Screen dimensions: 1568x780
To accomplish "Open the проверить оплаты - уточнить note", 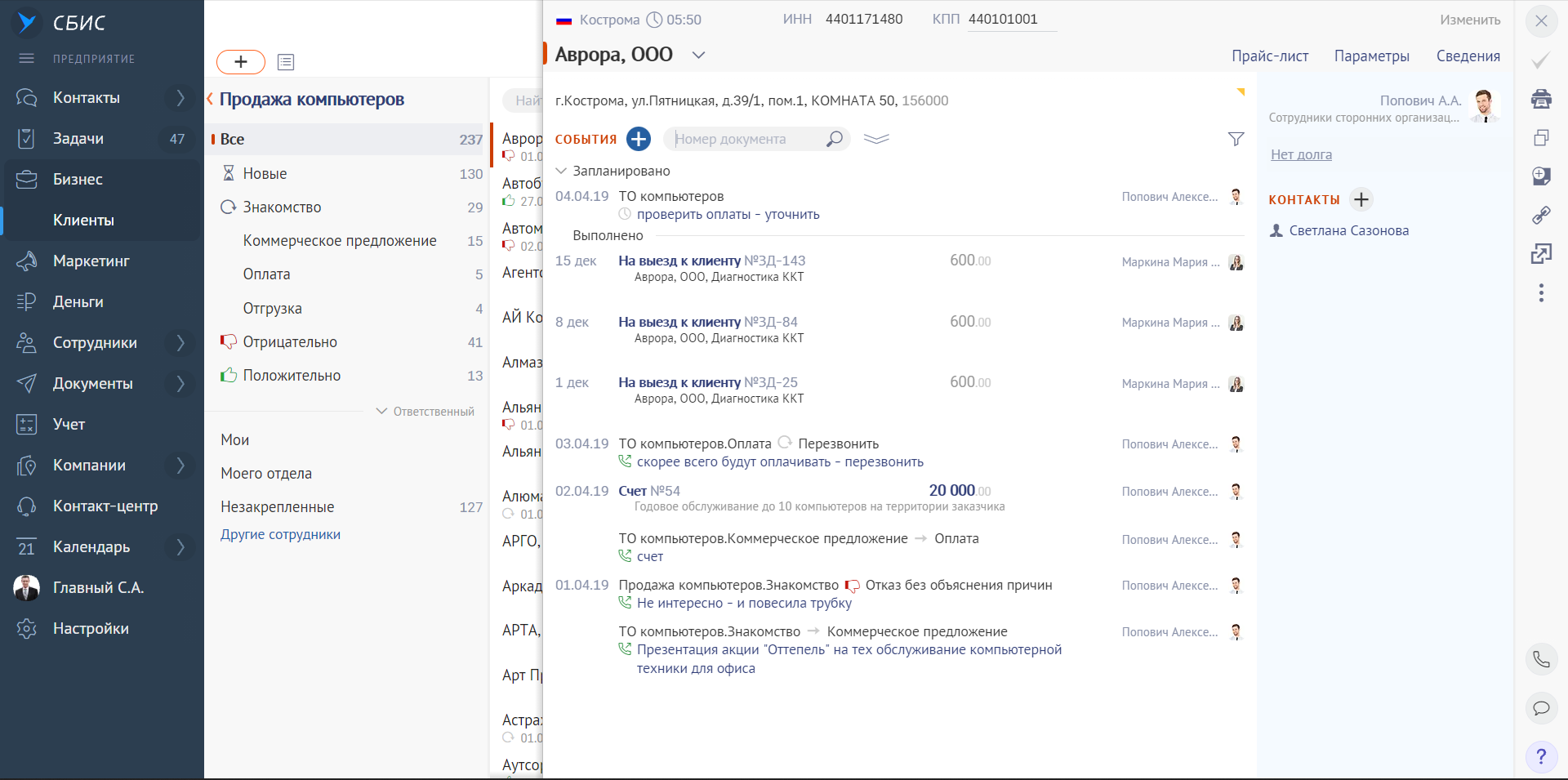I will point(728,215).
